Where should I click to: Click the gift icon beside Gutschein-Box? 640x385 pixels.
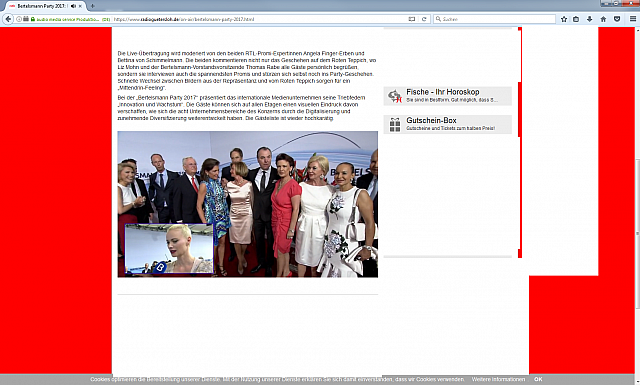tap(395, 125)
